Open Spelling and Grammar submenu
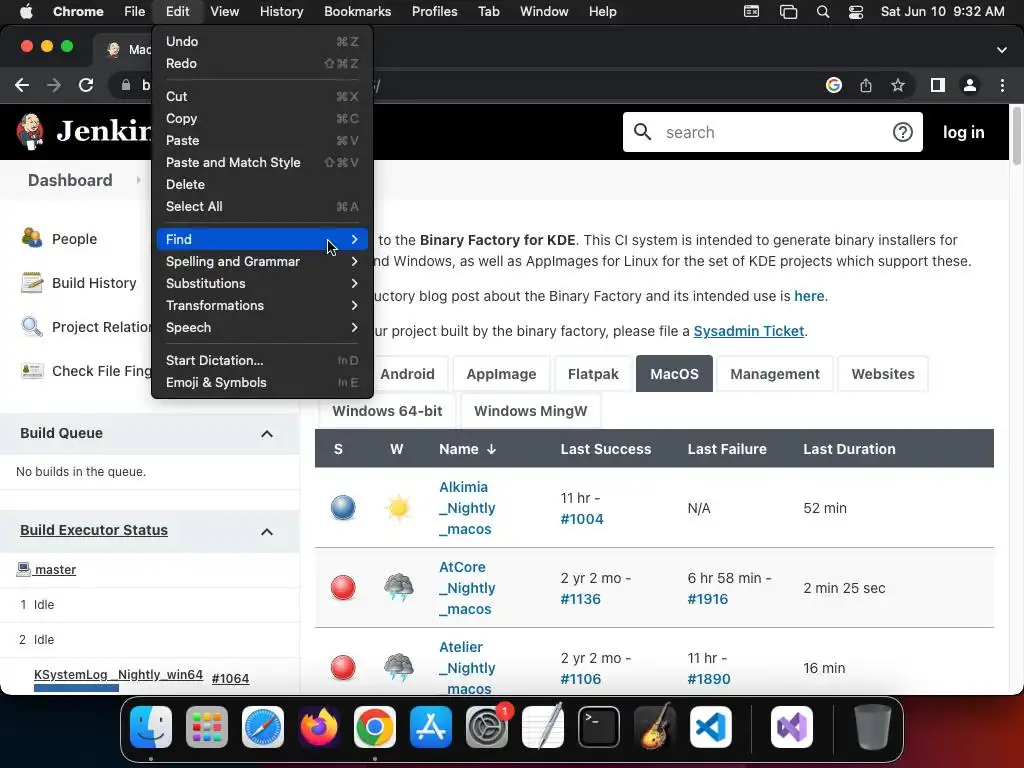Viewport: 1024px width, 768px height. (262, 261)
